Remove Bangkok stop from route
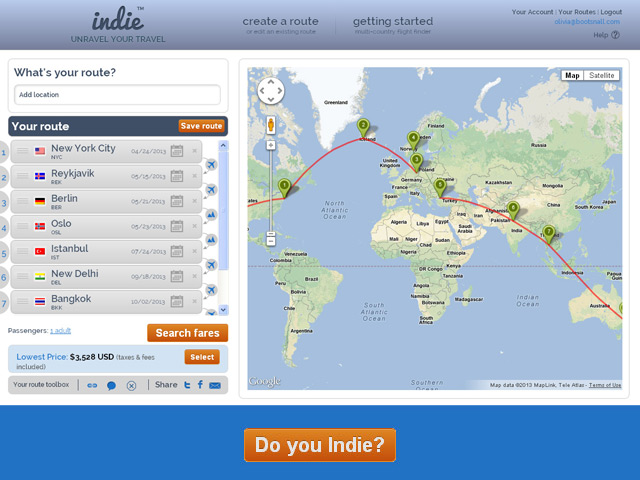640x480 pixels. coord(195,301)
